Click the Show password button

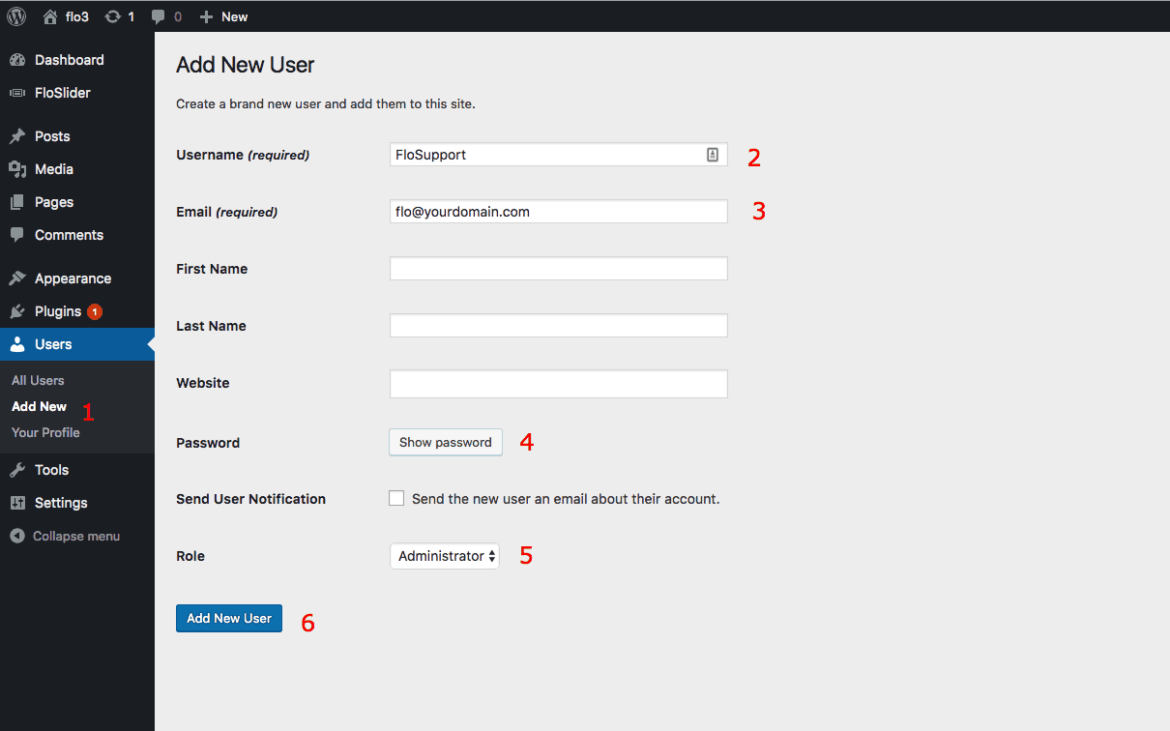(445, 442)
